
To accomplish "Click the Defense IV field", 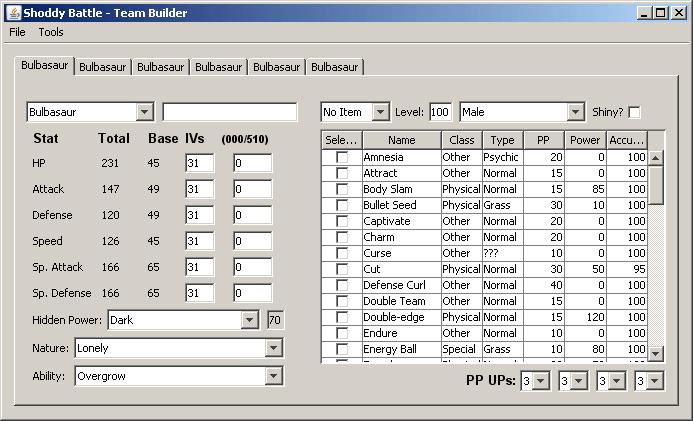I will pyautogui.click(x=199, y=215).
